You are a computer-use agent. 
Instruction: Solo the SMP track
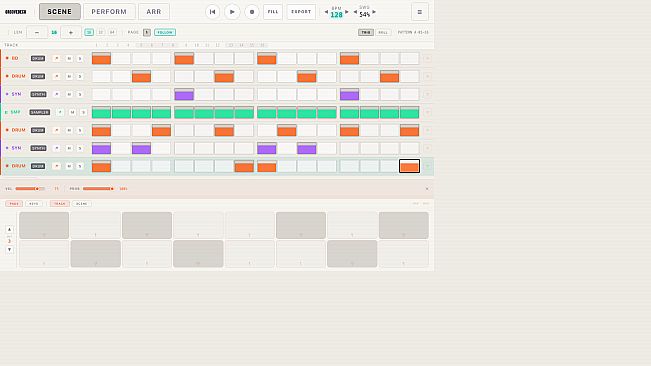point(83,112)
